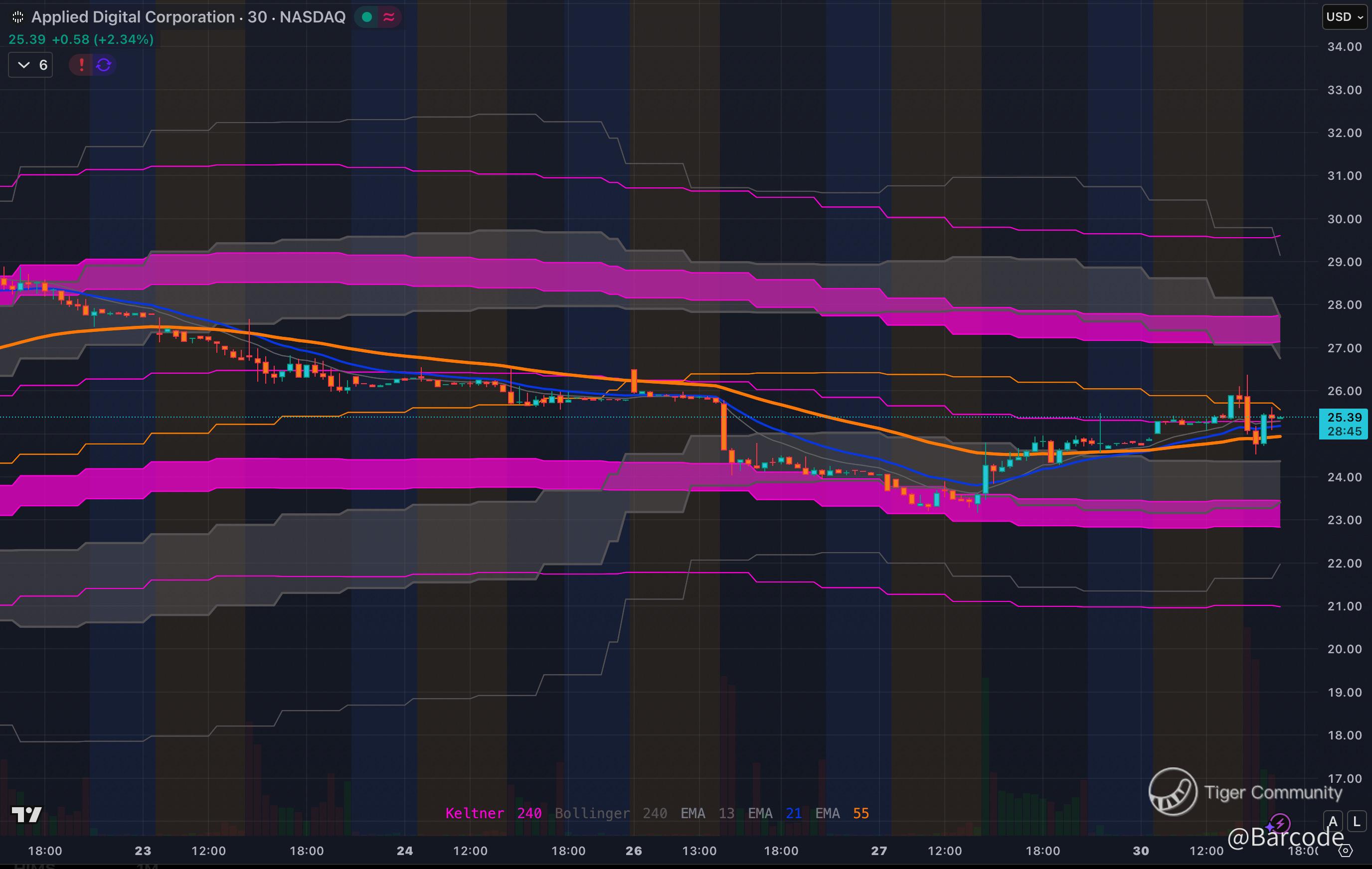Expand the collapsed indicators legend showing 6

[31, 65]
